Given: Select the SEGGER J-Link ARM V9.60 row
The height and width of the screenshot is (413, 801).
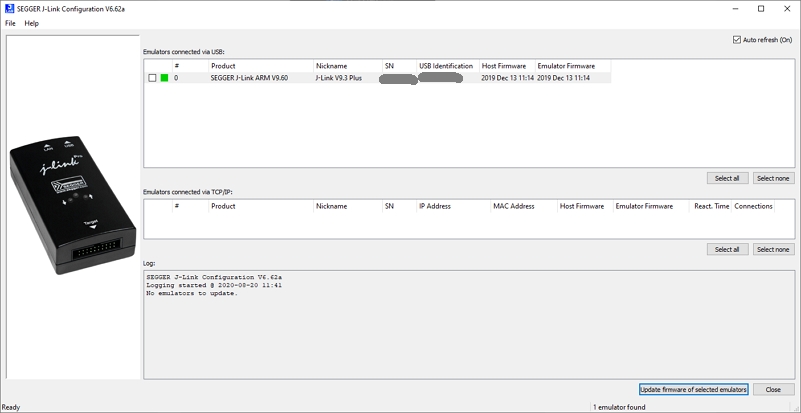Looking at the screenshot, I should tap(249, 78).
